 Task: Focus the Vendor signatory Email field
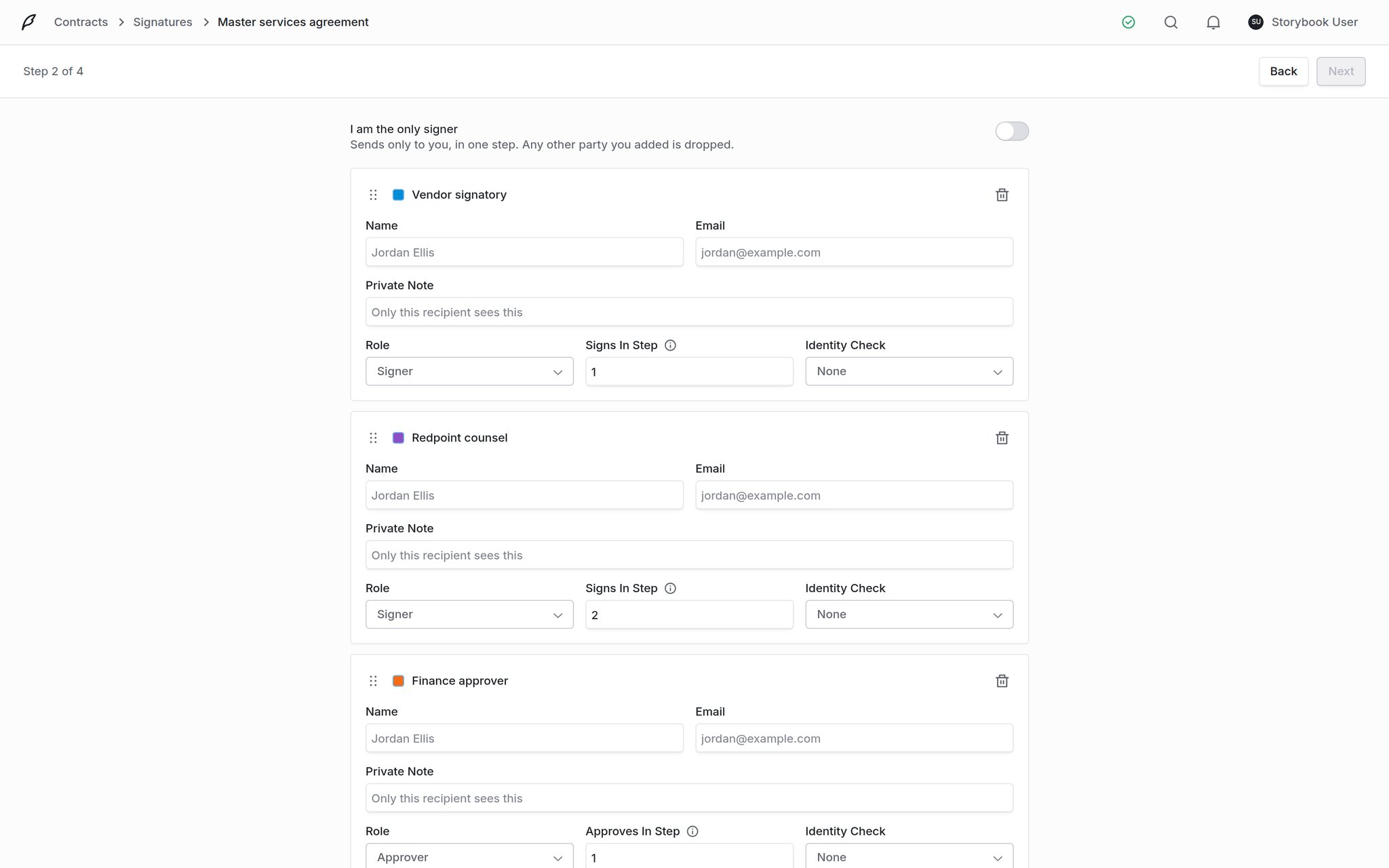tap(854, 252)
